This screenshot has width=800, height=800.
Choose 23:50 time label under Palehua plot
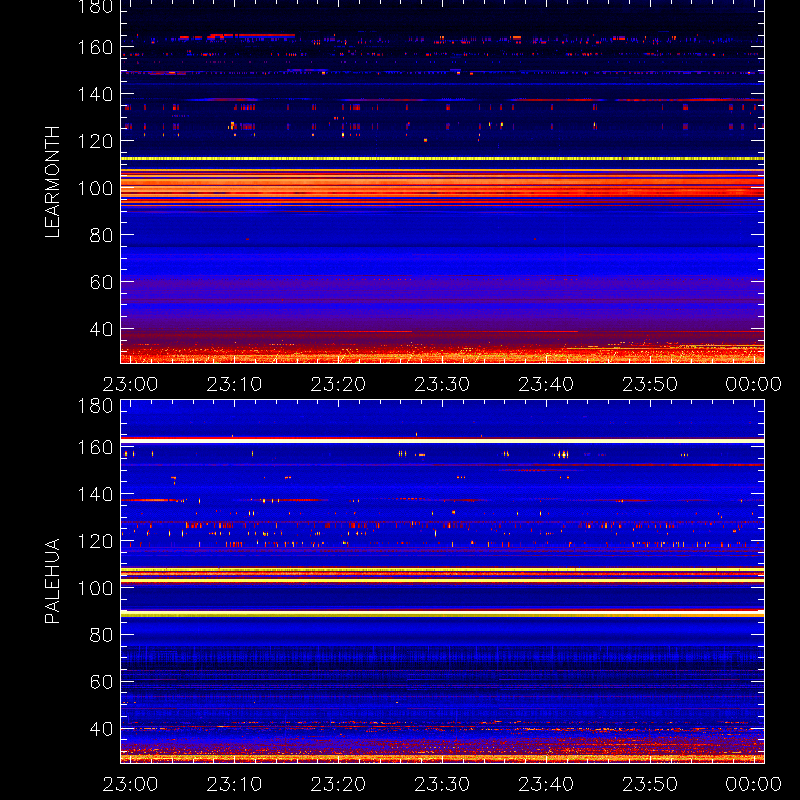click(650, 784)
